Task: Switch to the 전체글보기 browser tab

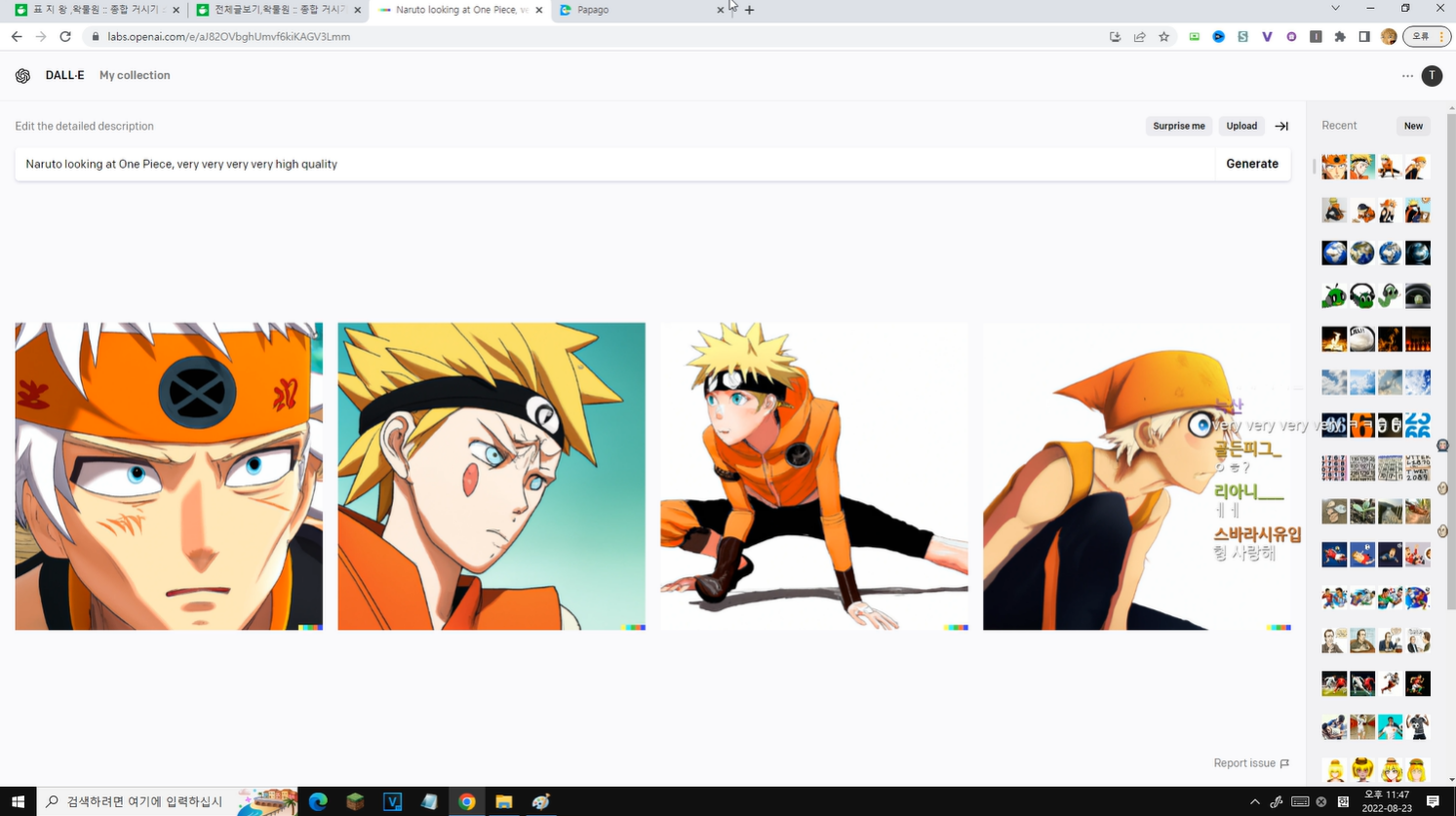Action: (x=278, y=10)
